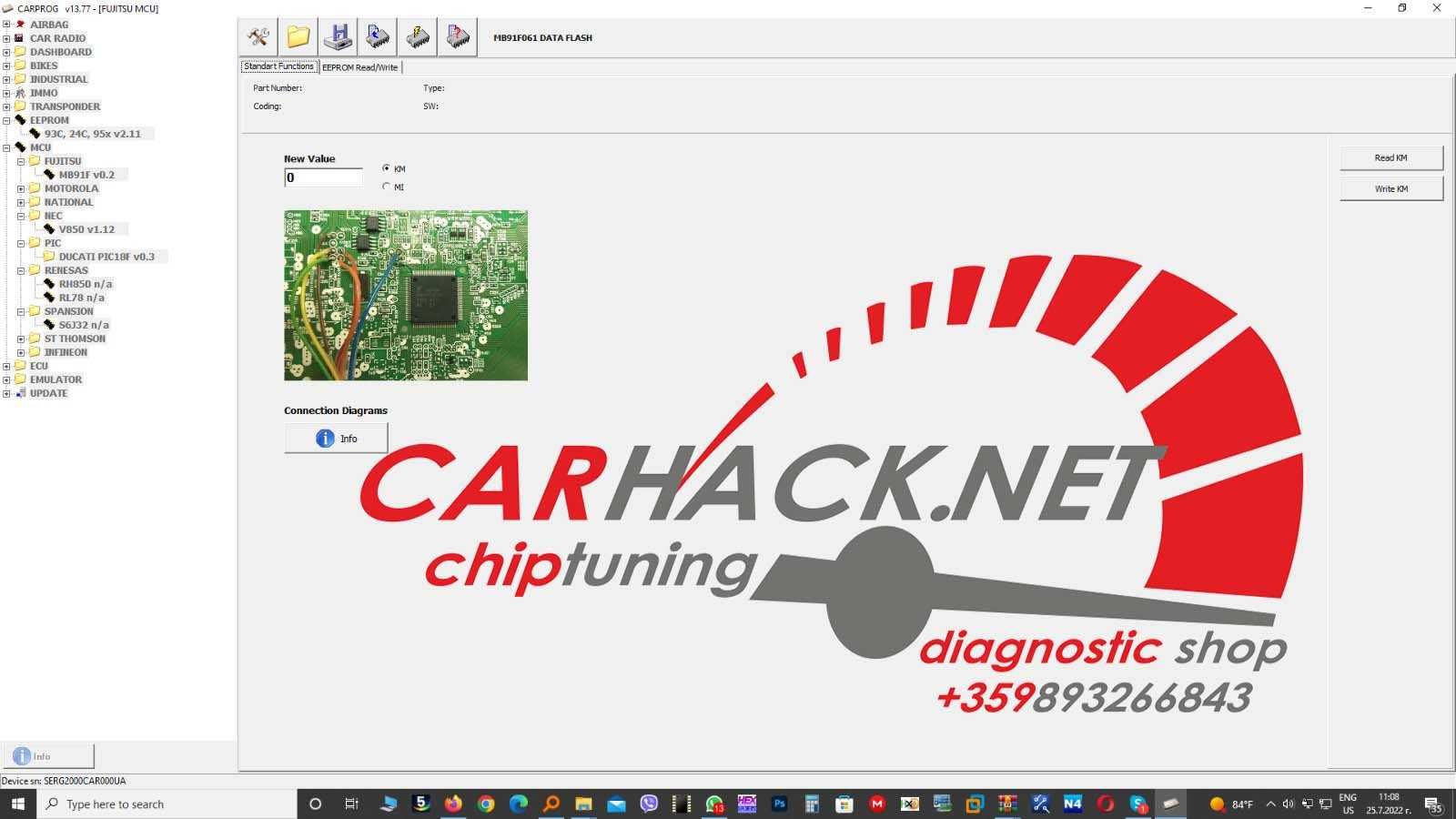
Task: Open Photoshop from the taskbar
Action: 780,804
